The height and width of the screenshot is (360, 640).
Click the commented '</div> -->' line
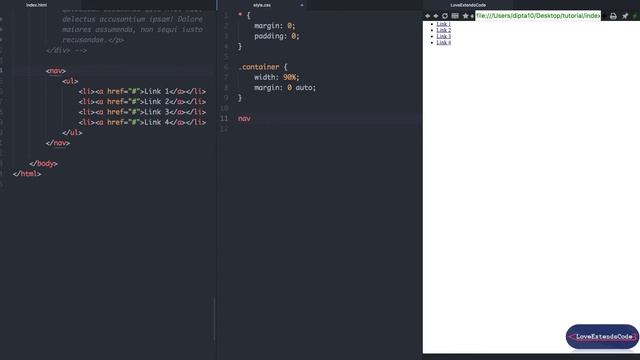(x=66, y=50)
